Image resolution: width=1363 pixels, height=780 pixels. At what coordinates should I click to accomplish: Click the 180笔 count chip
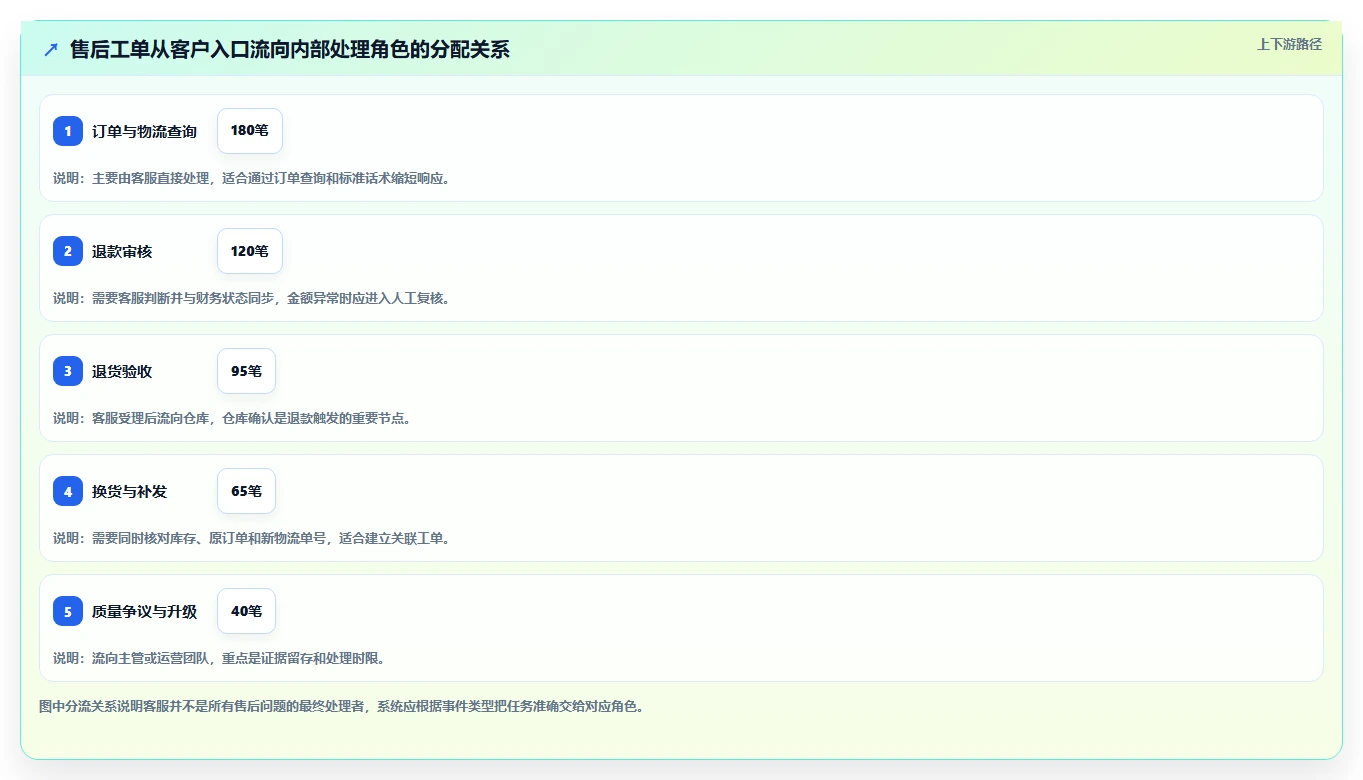pos(250,131)
